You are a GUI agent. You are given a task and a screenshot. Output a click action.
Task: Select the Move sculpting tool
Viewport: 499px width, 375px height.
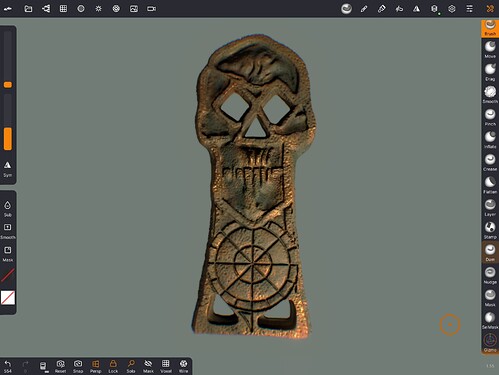pyautogui.click(x=490, y=49)
